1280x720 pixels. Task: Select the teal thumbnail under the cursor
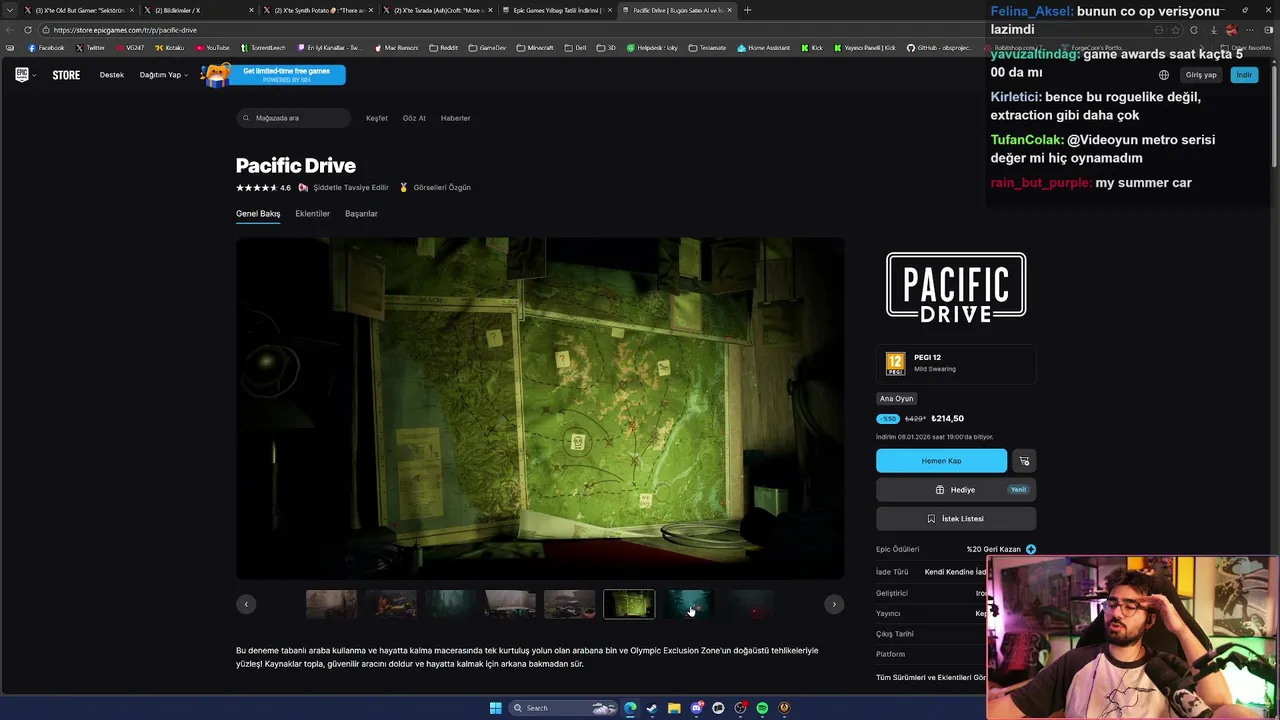[689, 604]
